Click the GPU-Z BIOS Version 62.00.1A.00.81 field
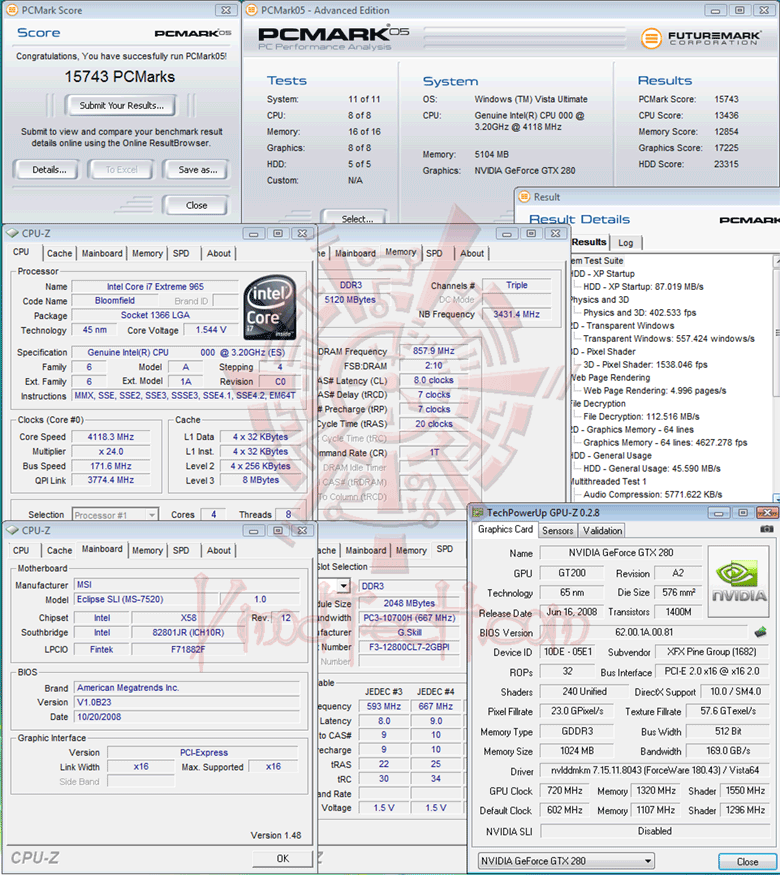This screenshot has height=875, width=780. coord(644,632)
